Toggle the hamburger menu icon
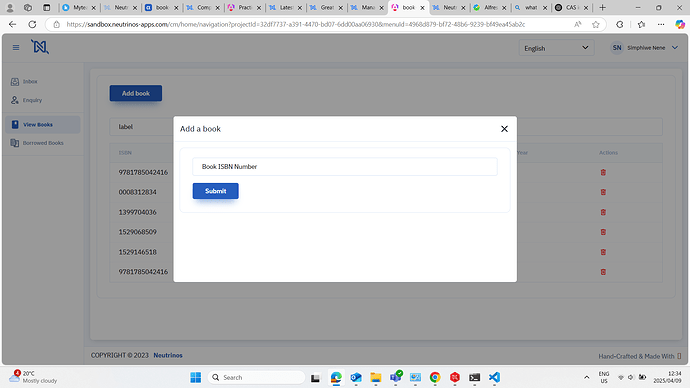The height and width of the screenshot is (388, 690). (16, 48)
